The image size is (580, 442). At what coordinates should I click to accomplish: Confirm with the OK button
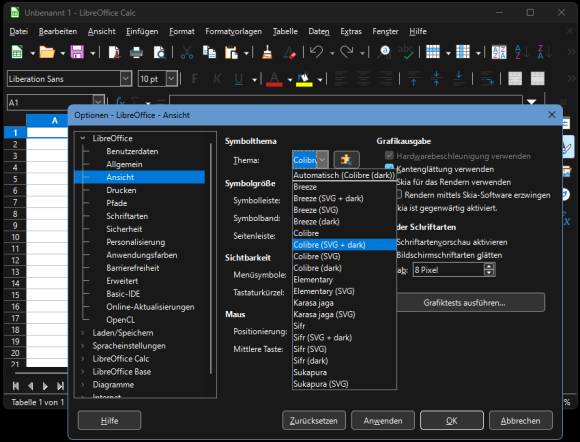452,420
